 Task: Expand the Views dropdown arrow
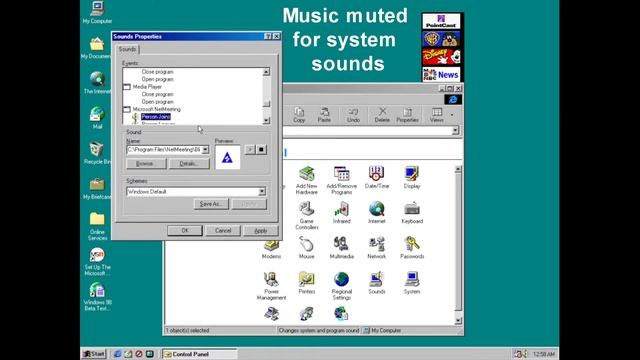coord(452,115)
